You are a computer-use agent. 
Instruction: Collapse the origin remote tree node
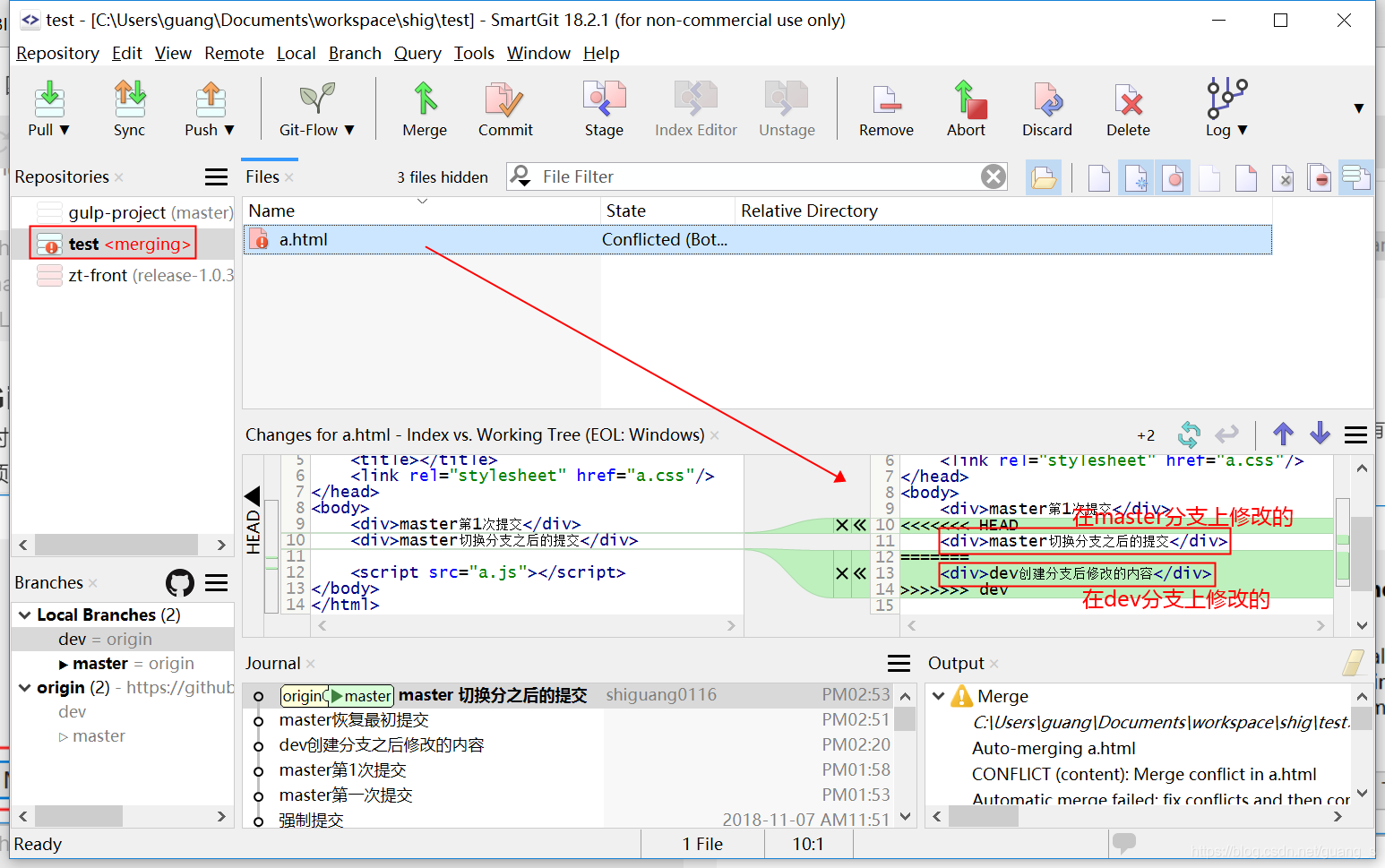point(24,688)
